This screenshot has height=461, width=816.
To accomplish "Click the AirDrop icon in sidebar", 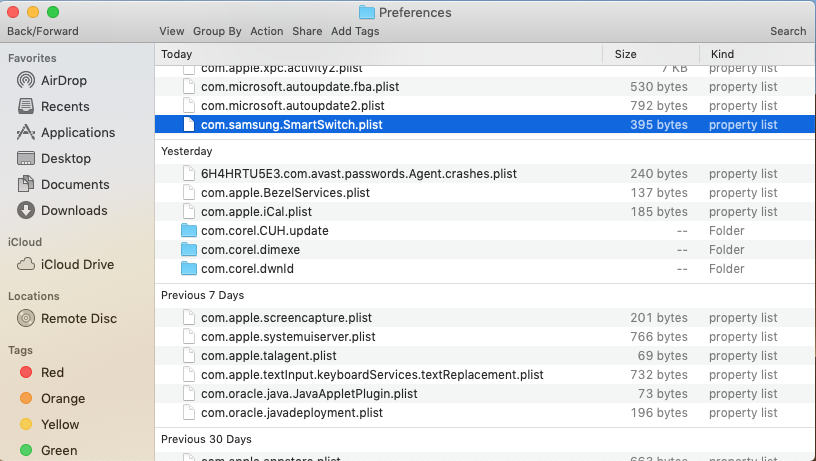I will pos(25,80).
